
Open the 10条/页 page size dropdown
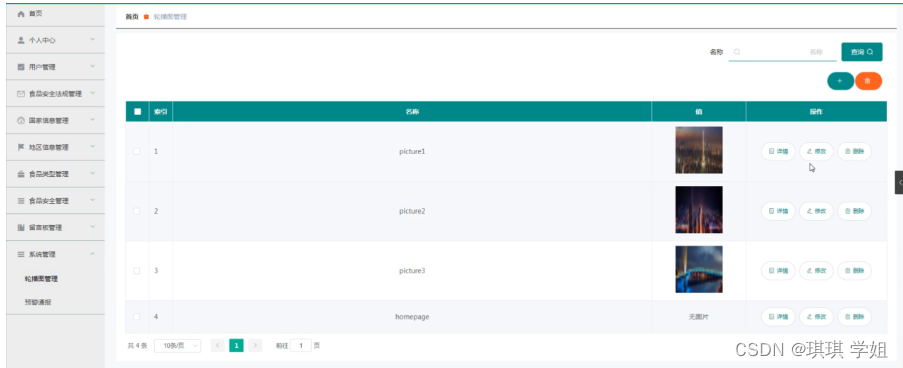178,346
